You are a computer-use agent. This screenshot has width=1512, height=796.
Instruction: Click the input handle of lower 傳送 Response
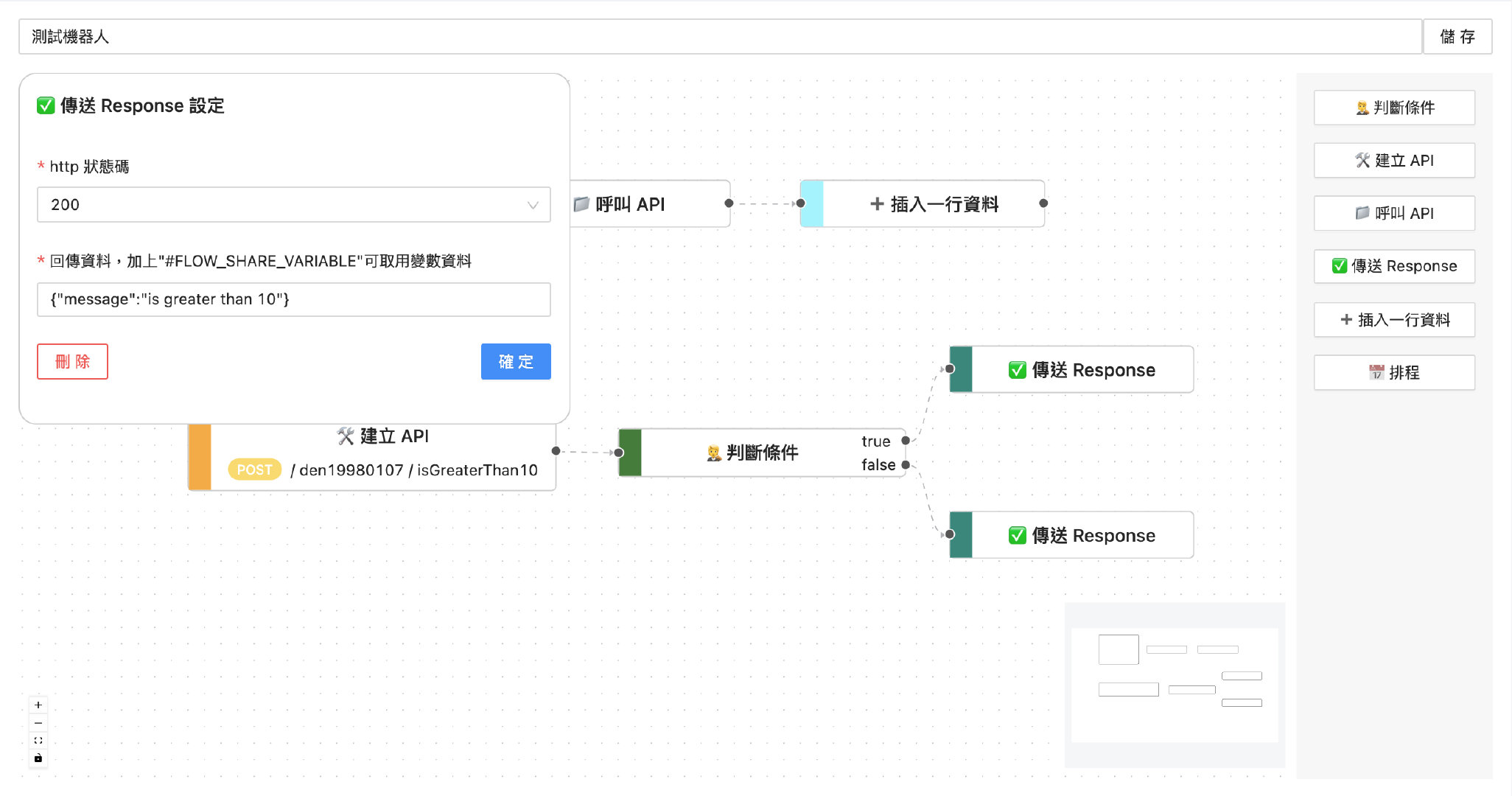point(951,534)
